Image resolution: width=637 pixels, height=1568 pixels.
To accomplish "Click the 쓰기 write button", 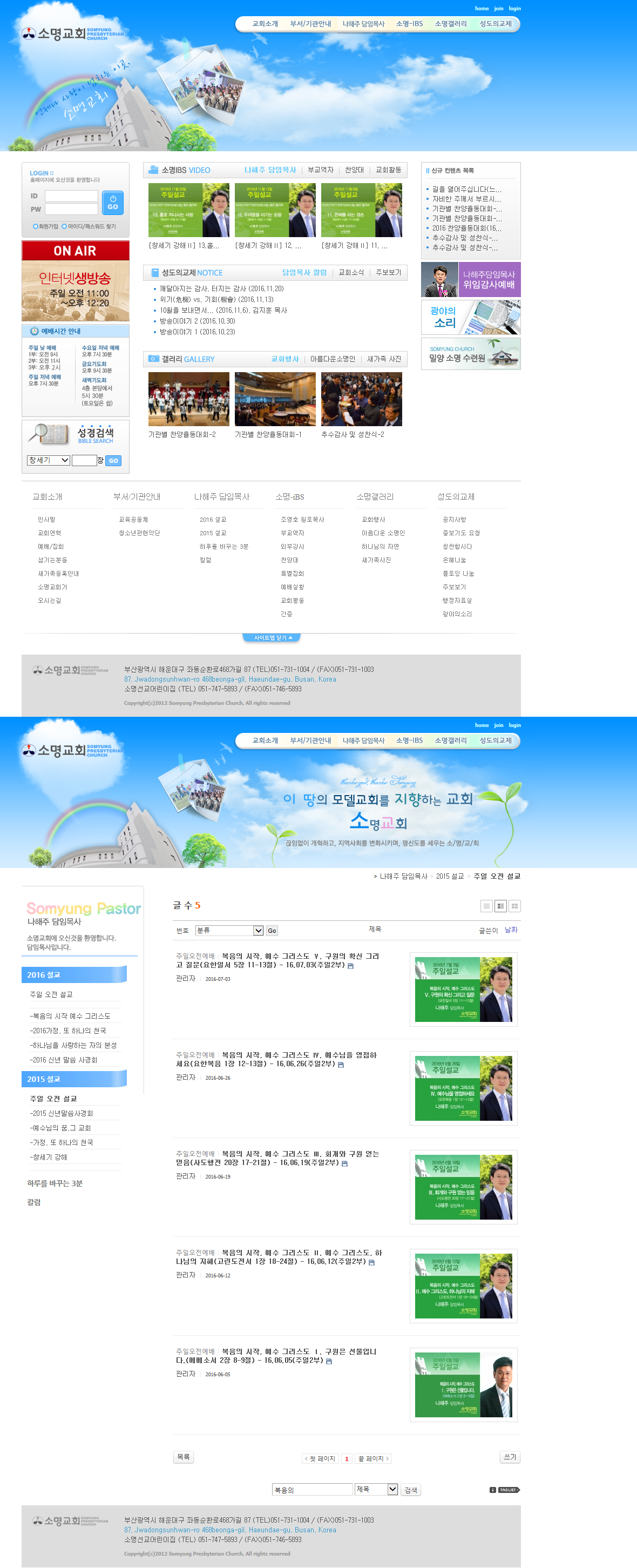I will point(510,1457).
